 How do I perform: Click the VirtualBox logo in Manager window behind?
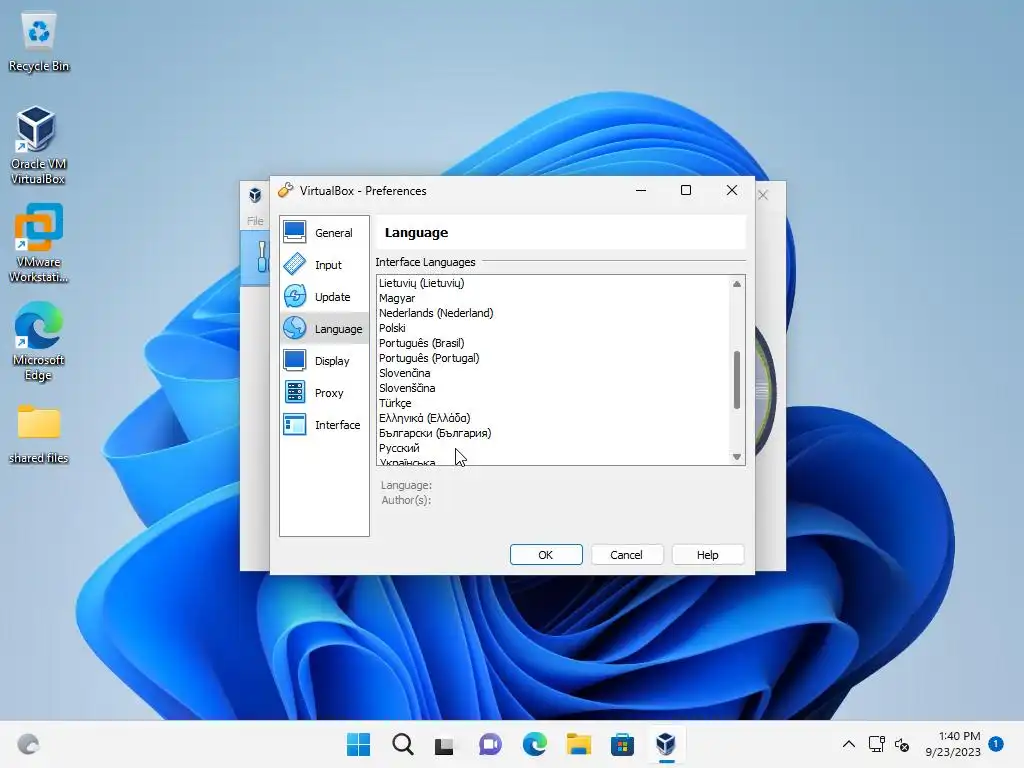pos(255,195)
